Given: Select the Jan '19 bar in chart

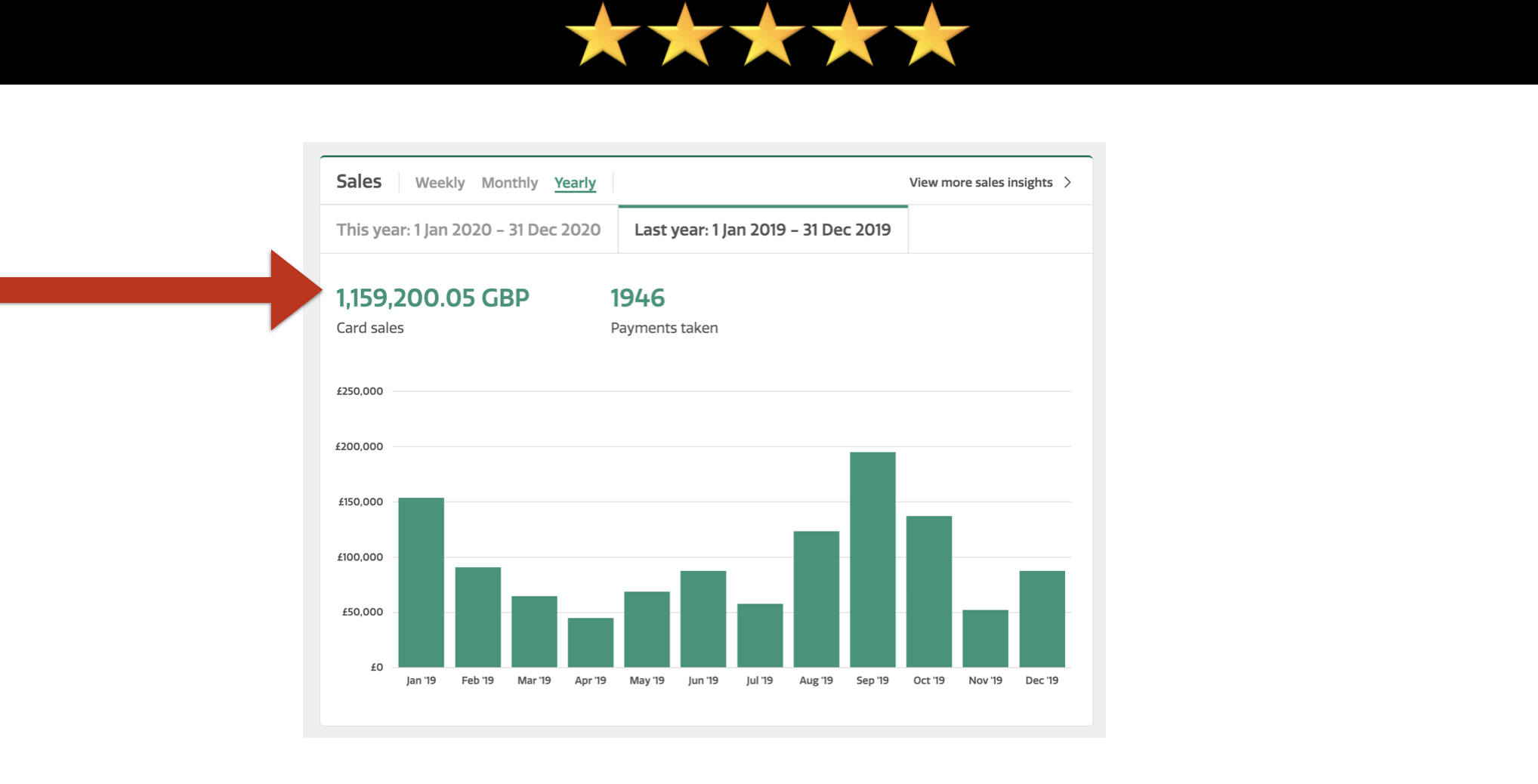Looking at the screenshot, I should [x=421, y=582].
